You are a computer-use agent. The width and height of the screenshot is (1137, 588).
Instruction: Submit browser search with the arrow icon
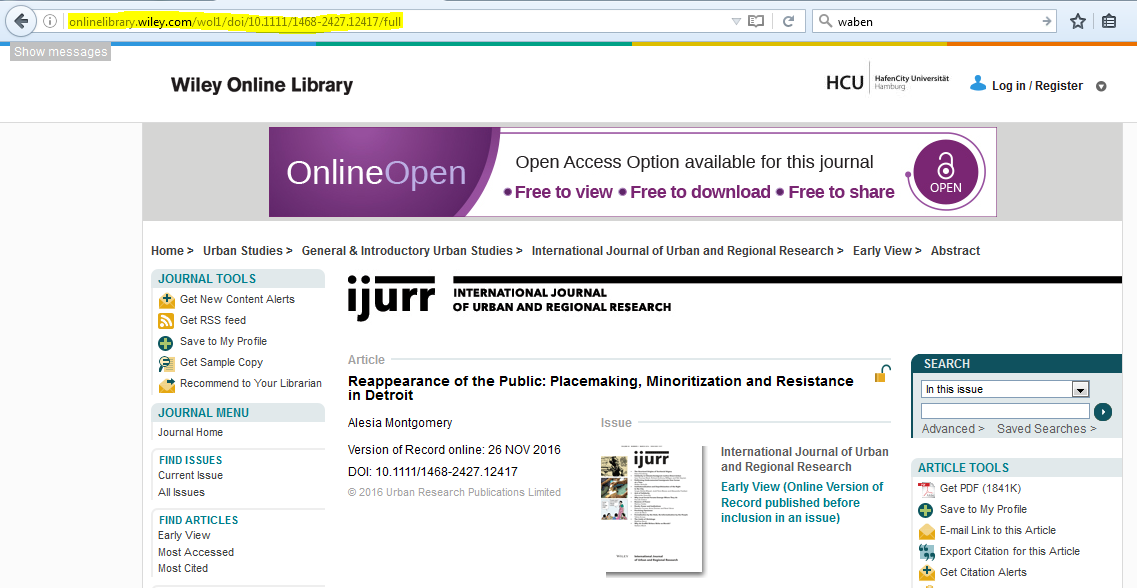(x=1046, y=21)
